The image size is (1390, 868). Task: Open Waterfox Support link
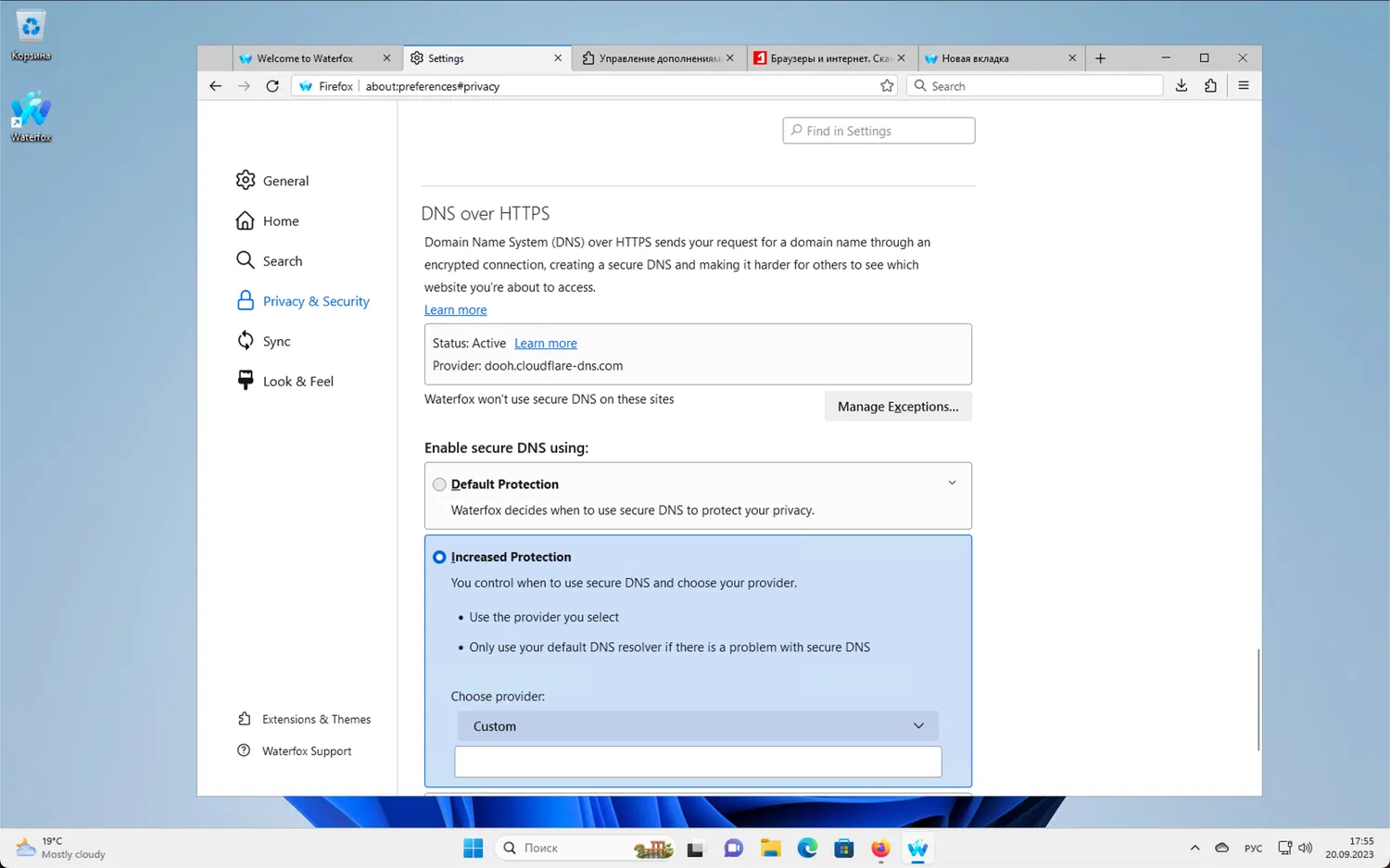coord(295,751)
